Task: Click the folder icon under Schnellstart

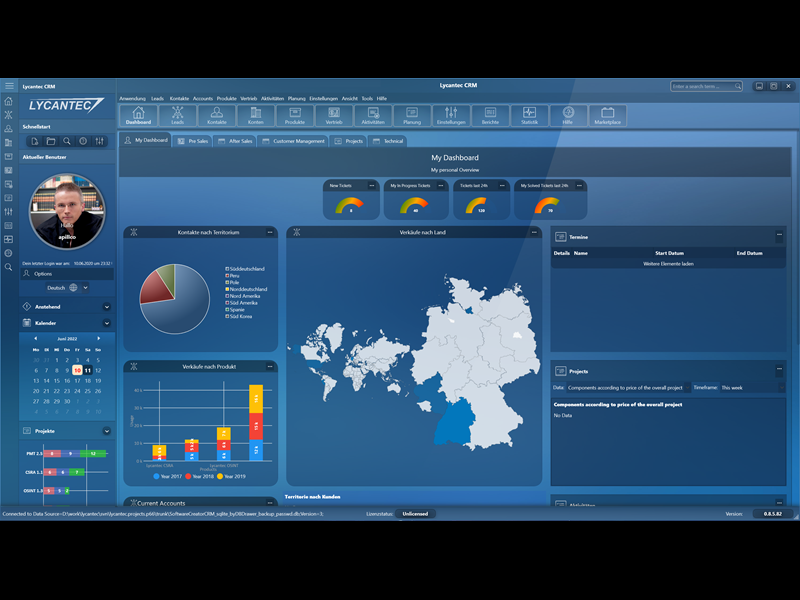Action: 51,141
